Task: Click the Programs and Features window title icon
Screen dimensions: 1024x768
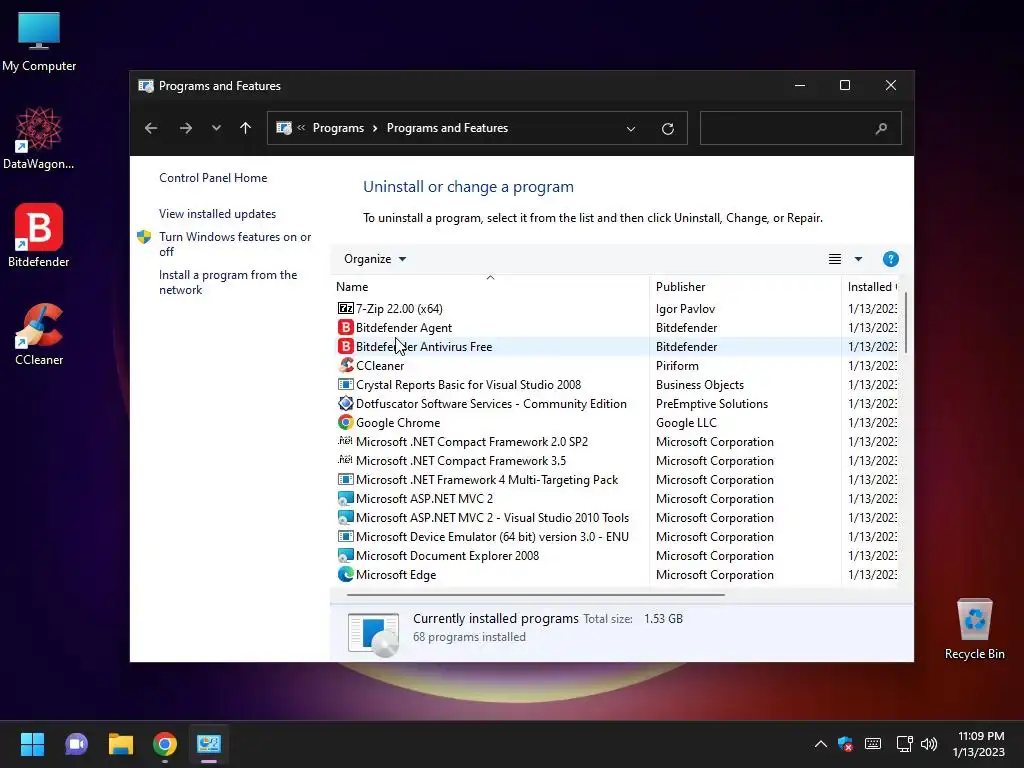Action: pos(146,86)
